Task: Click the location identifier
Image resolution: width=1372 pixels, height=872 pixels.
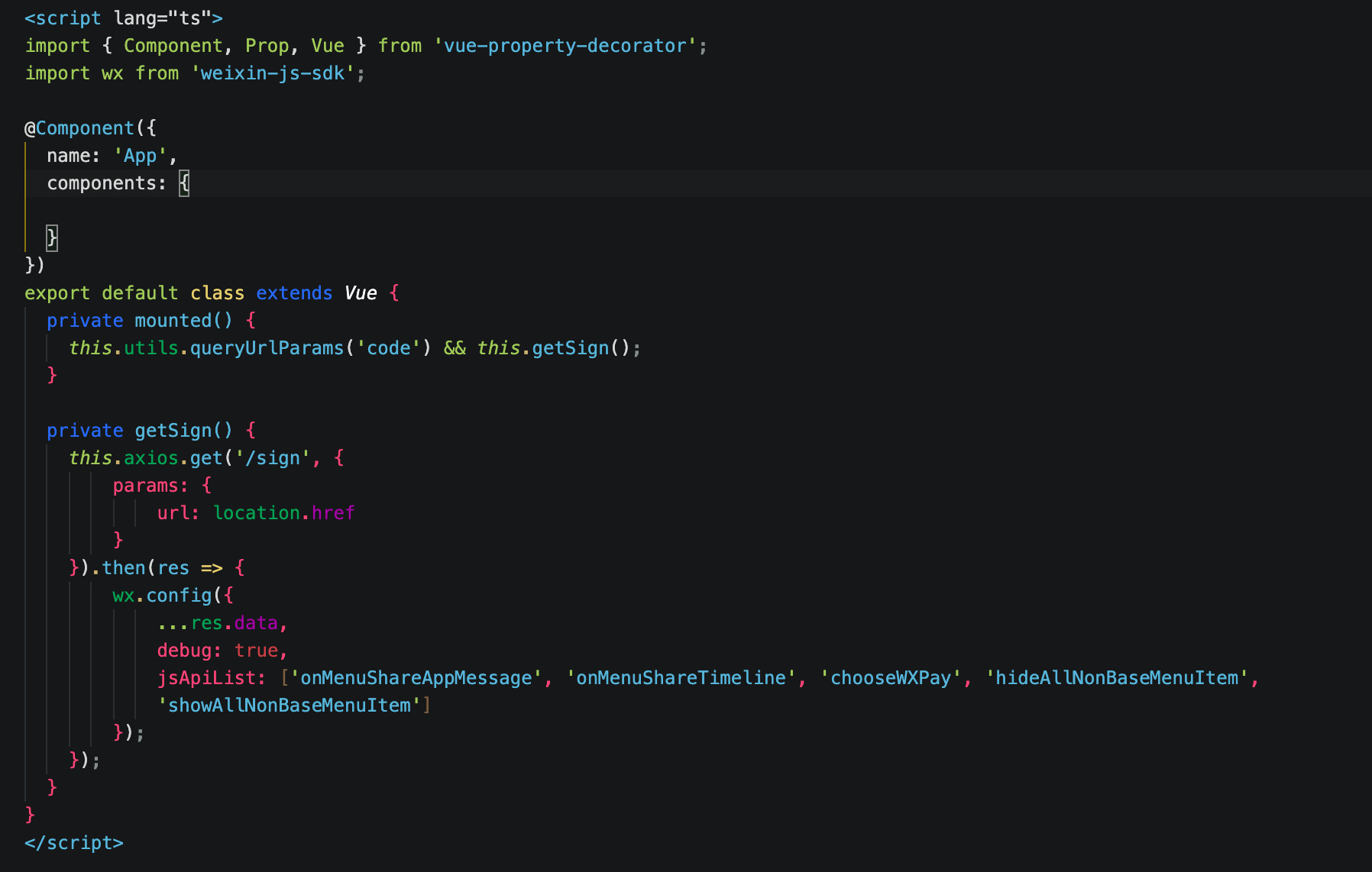Action: tap(256, 513)
